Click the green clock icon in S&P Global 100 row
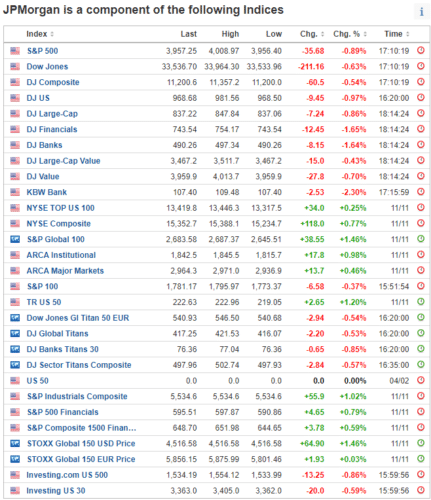 421,239
